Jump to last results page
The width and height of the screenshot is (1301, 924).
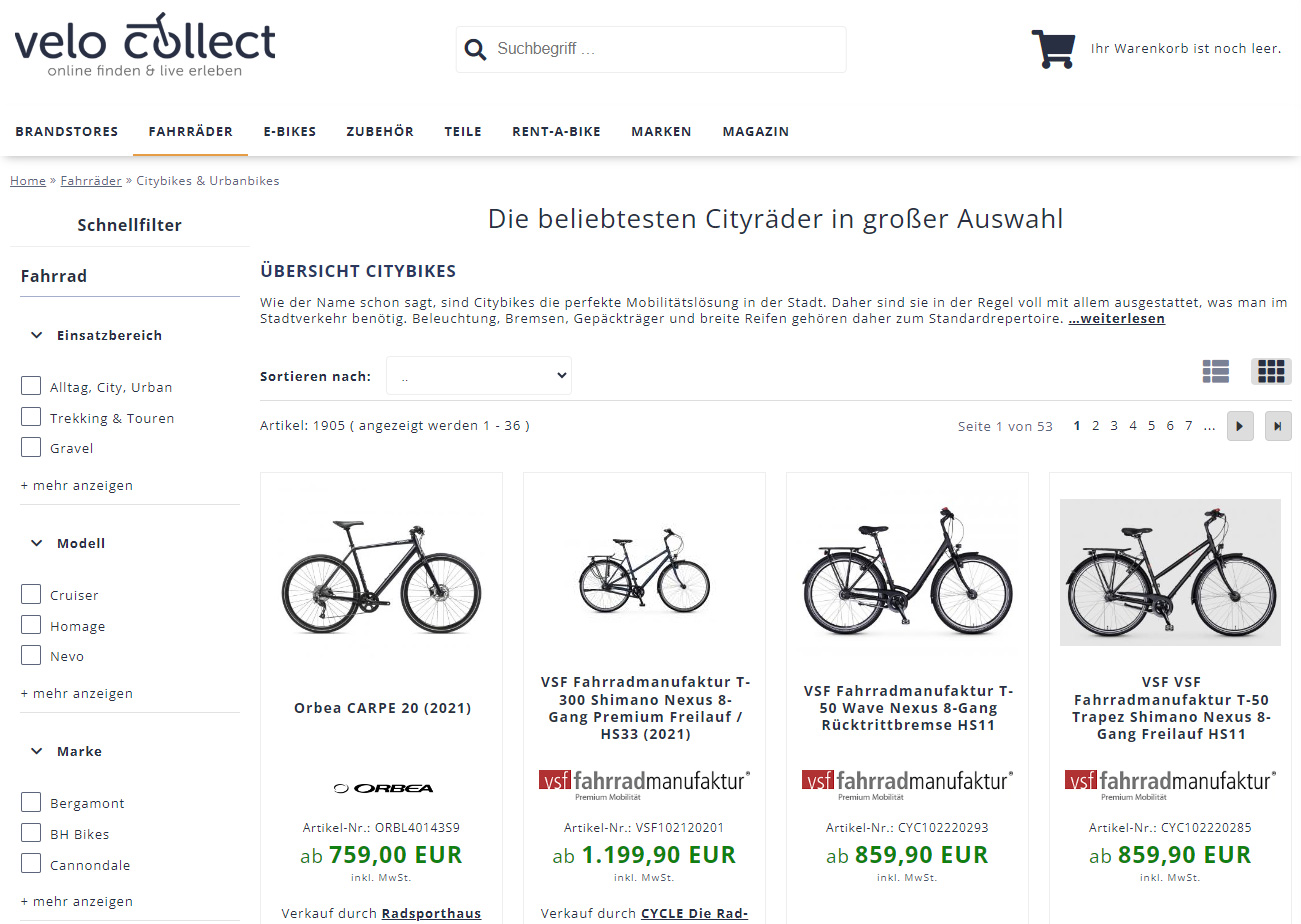click(x=1278, y=426)
